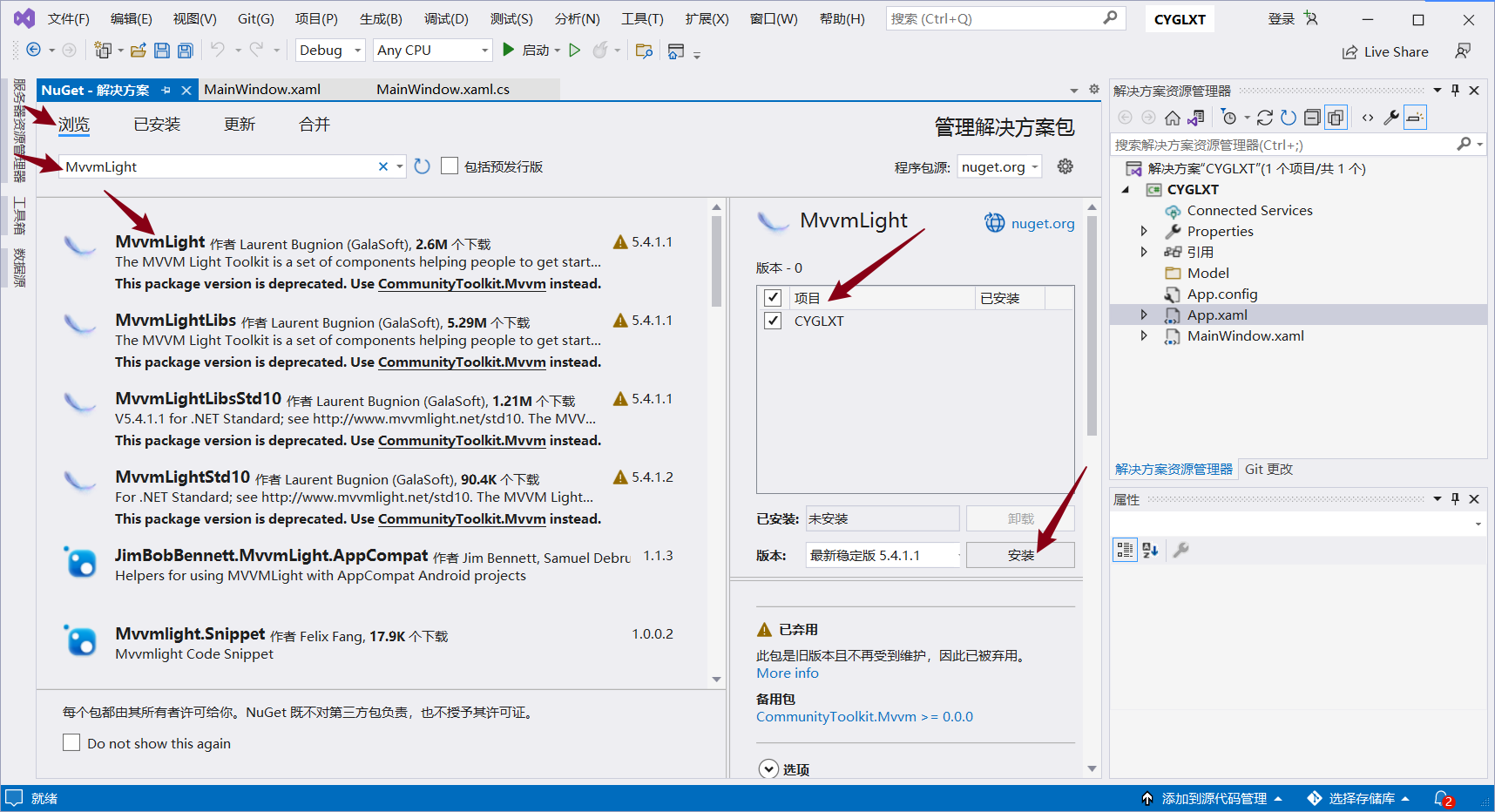Switch to the Git 更改 tab

click(1268, 469)
